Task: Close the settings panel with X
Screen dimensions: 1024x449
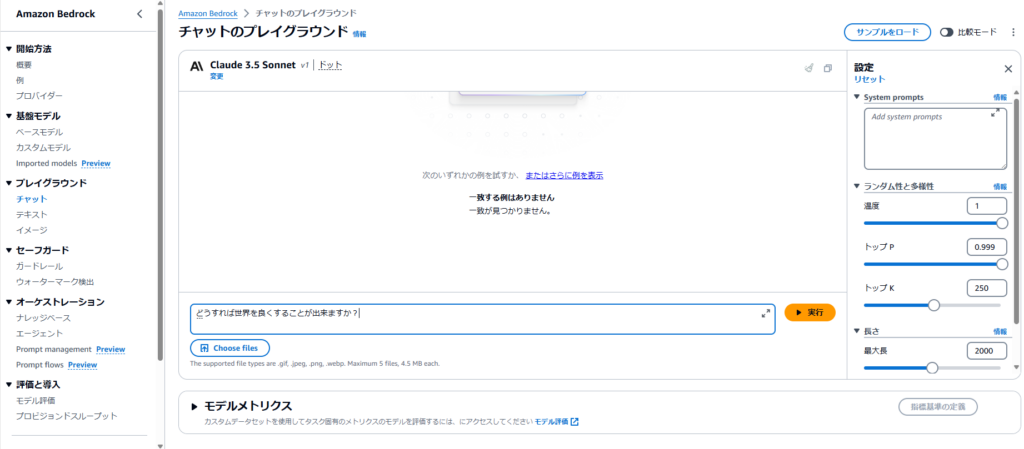Action: pyautogui.click(x=1007, y=69)
